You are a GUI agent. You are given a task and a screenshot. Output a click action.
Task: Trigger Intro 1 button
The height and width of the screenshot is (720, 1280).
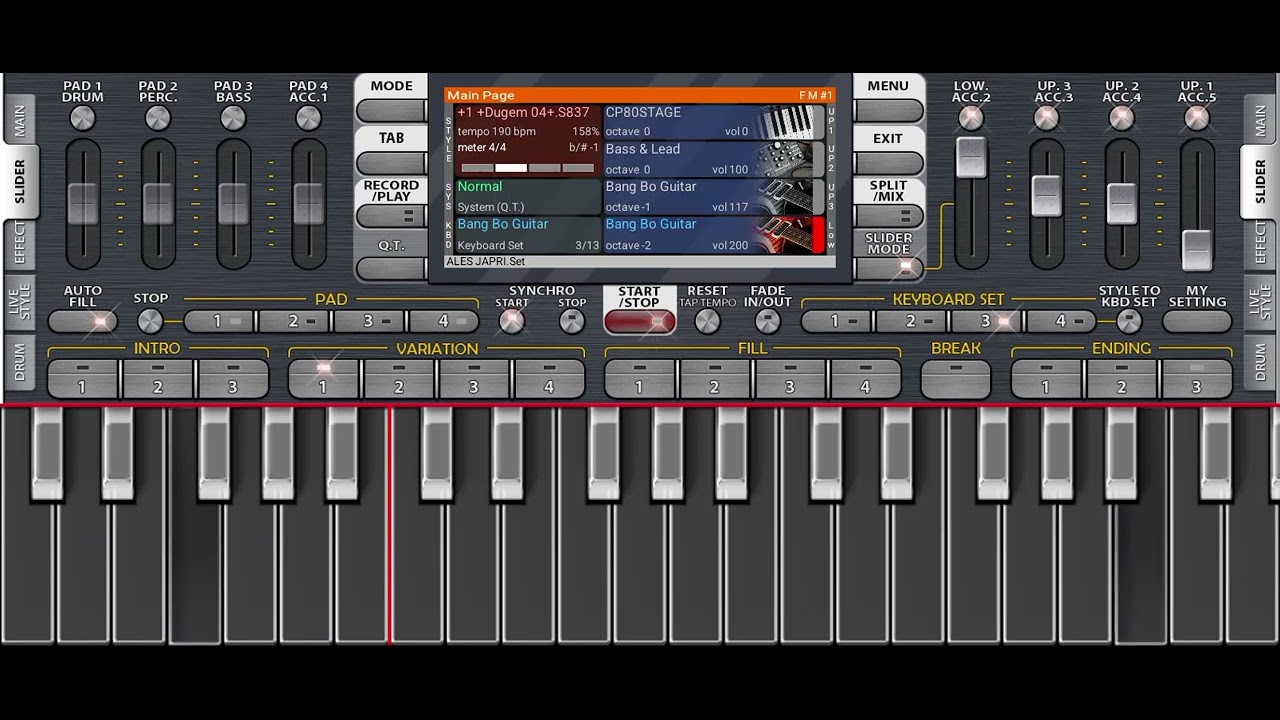point(82,379)
